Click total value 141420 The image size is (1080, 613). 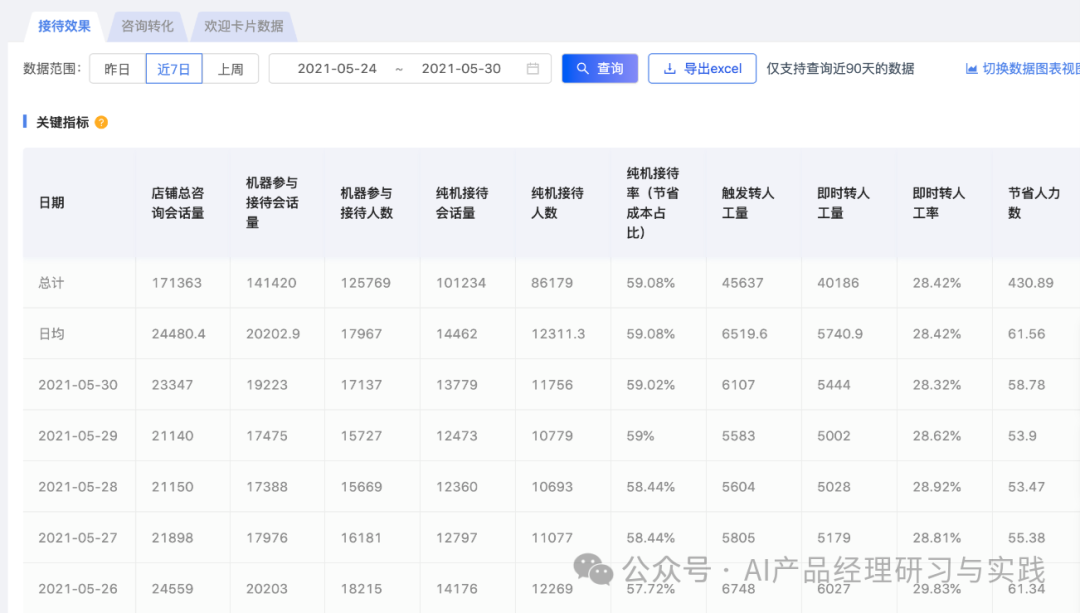point(271,283)
